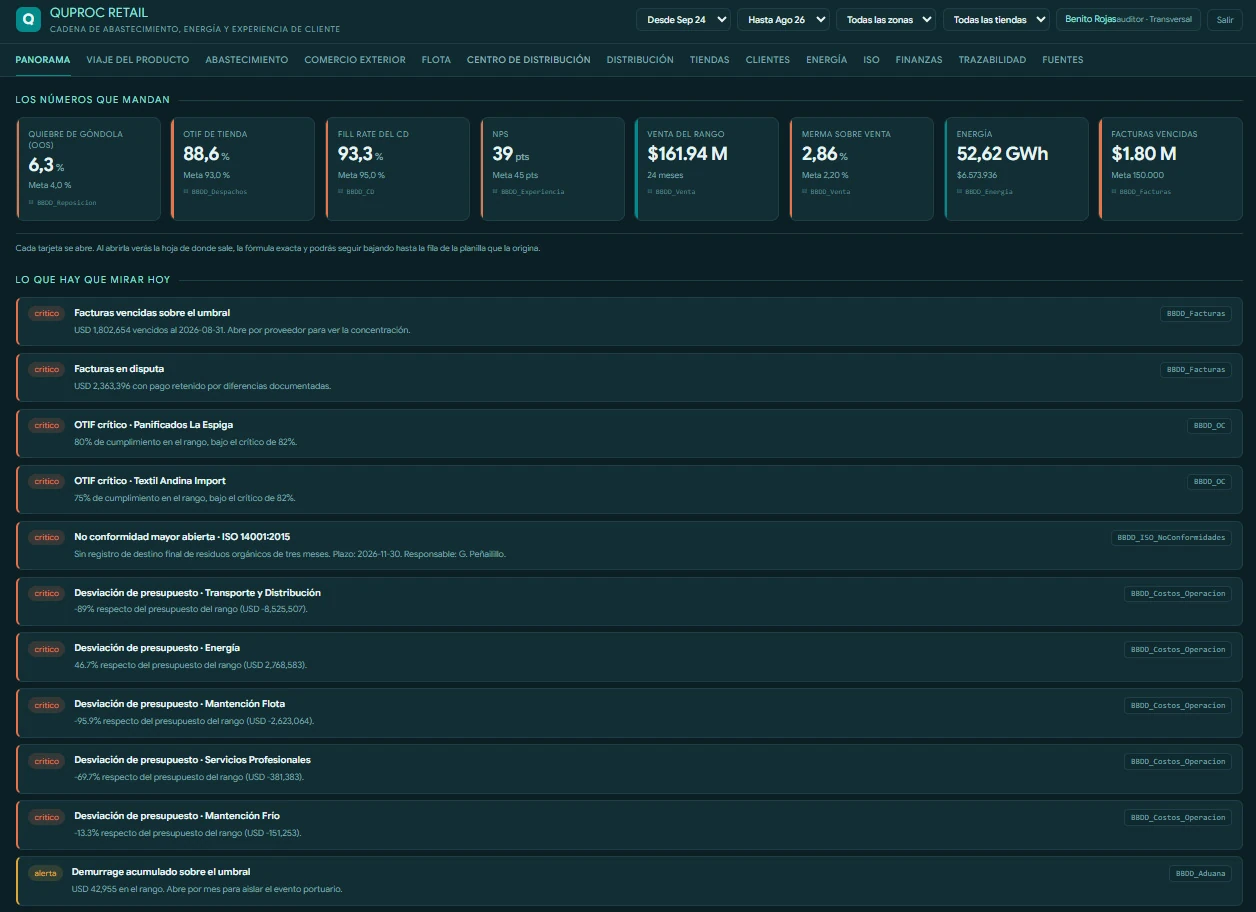The height and width of the screenshot is (912, 1256).
Task: Open the Quiebre de Góndola KPI card
Action: click(x=88, y=169)
